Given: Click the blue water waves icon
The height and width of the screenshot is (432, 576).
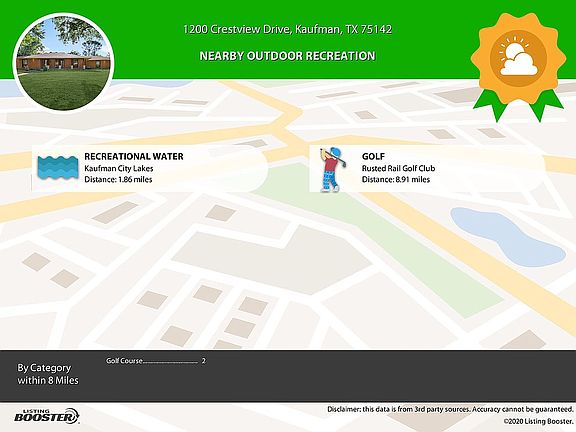Looking at the screenshot, I should point(58,168).
